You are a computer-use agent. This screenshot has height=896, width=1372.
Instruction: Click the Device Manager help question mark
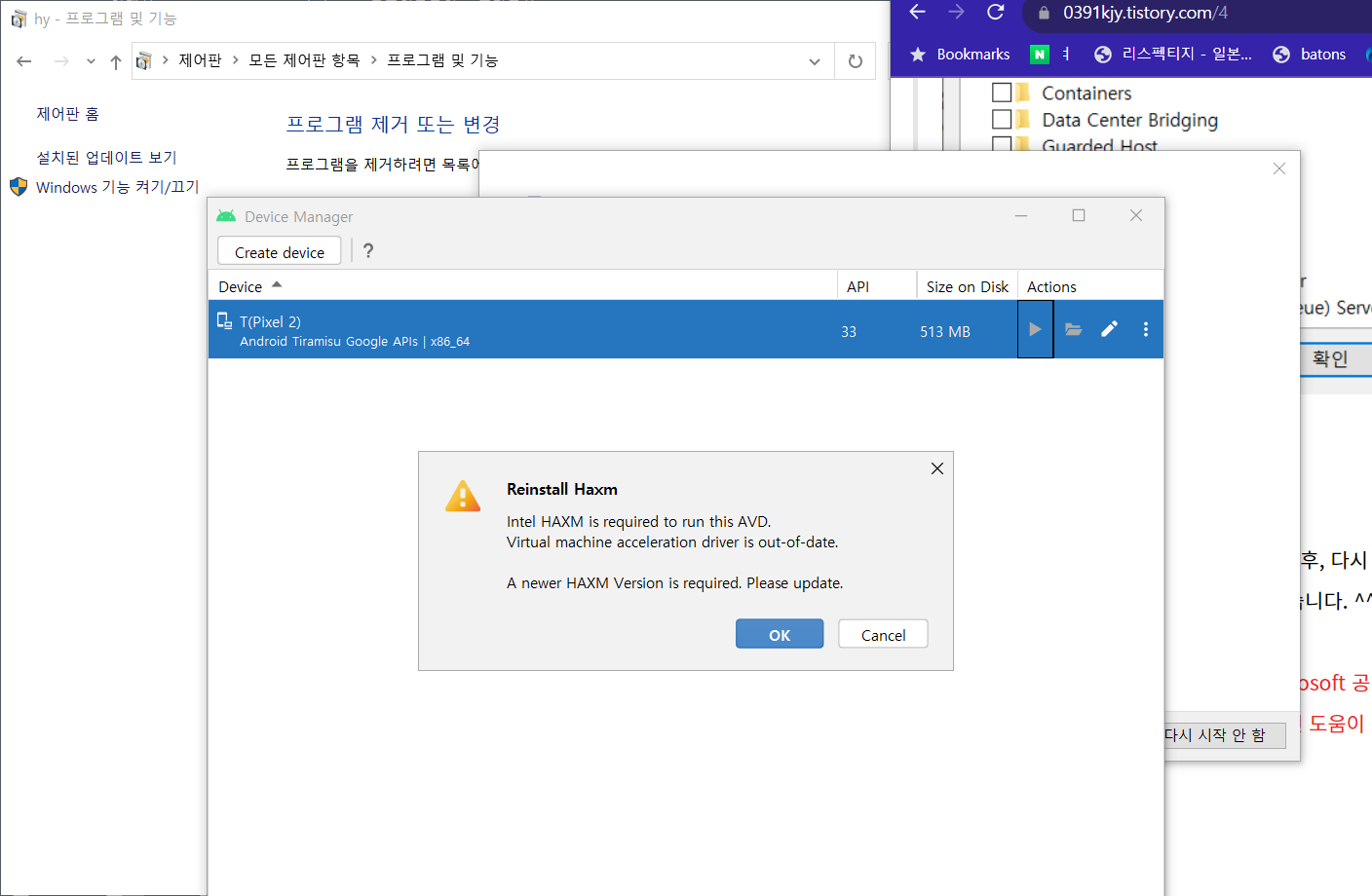click(368, 250)
